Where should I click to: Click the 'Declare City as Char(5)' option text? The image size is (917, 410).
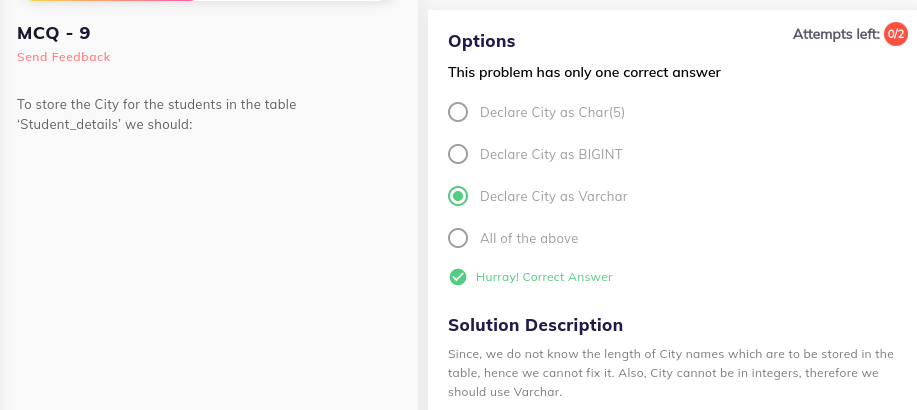point(552,112)
